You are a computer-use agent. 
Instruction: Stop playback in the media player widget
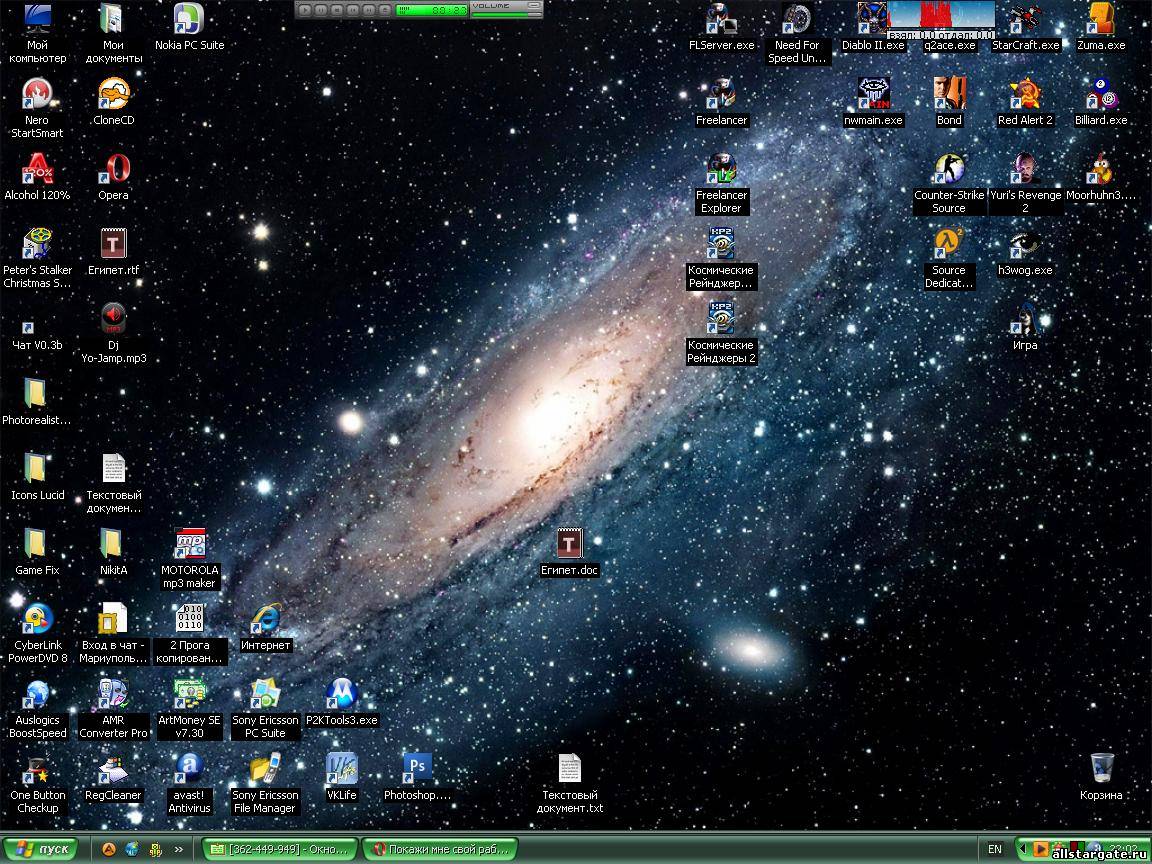point(337,10)
